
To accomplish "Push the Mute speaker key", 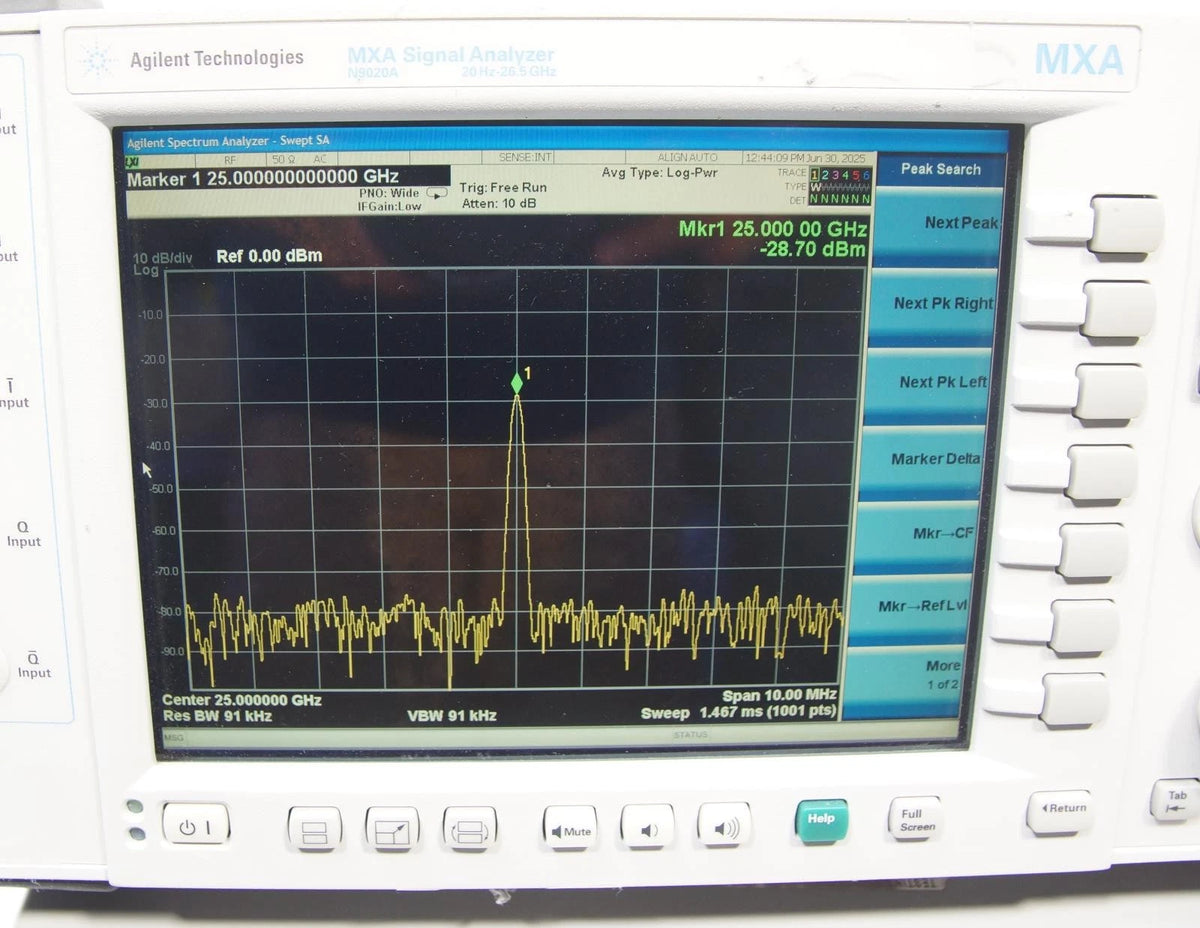I will (570, 828).
